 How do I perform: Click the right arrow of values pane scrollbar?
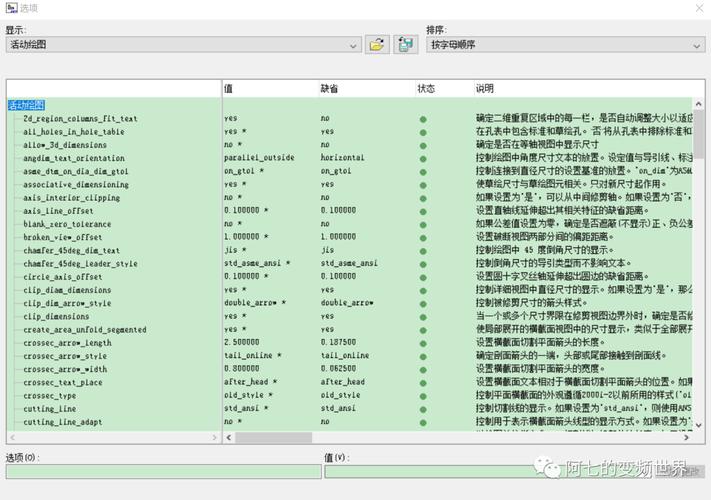pos(686,437)
